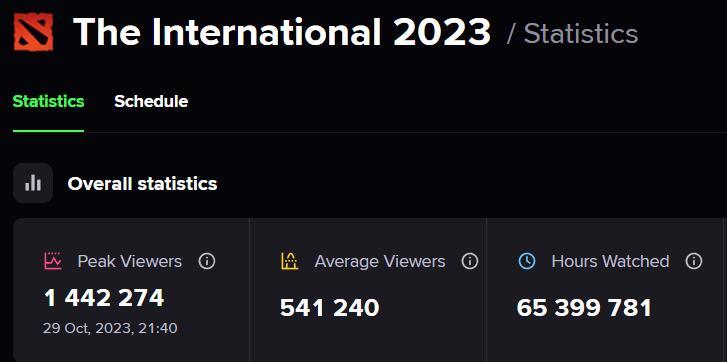Click the Dota 2 logo icon
The image size is (727, 362).
(x=33, y=32)
